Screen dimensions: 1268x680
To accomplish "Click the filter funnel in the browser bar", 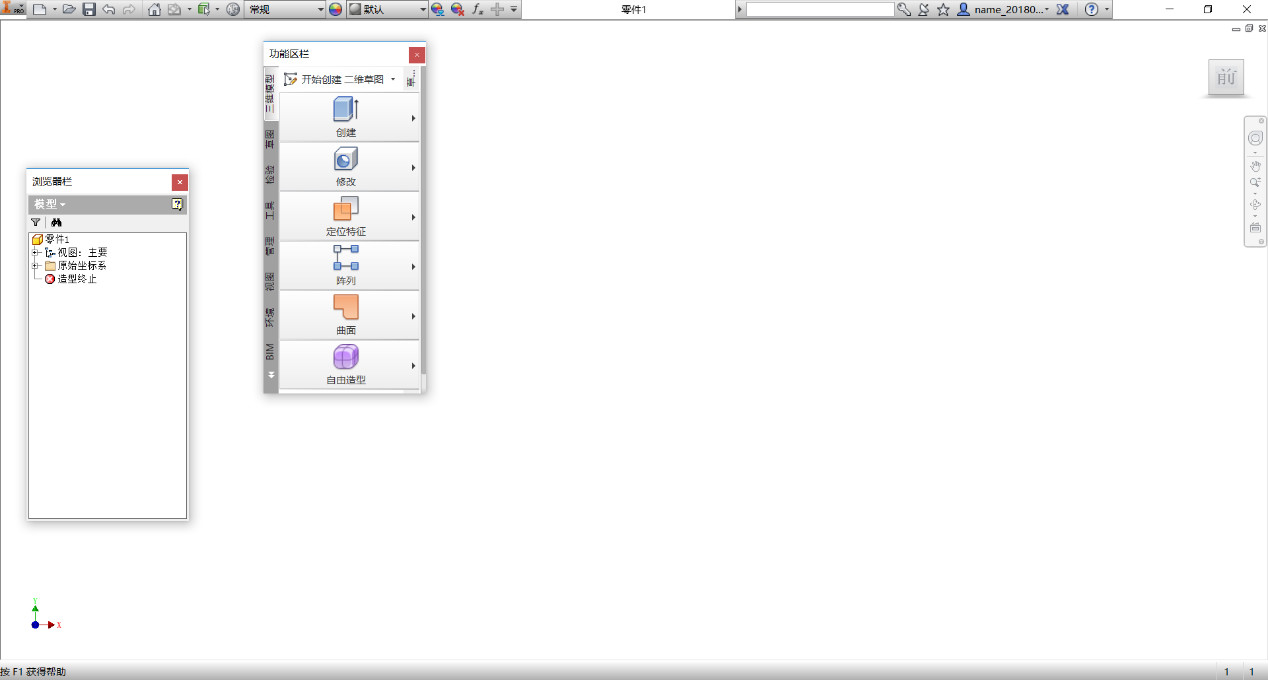I will 36,223.
